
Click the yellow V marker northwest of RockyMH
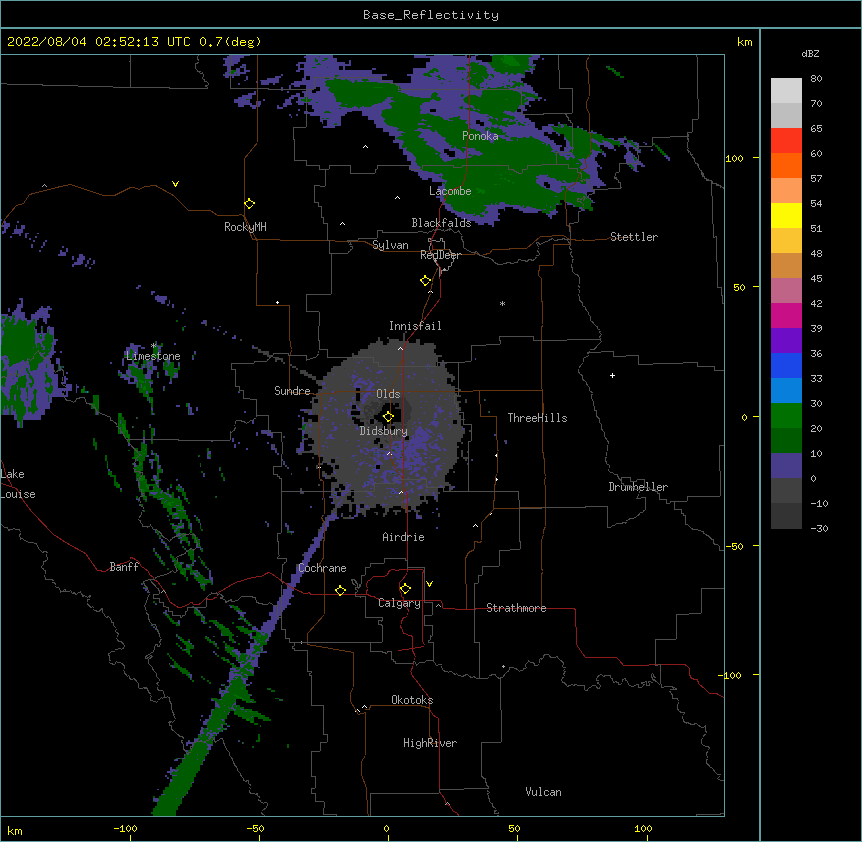coord(175,184)
